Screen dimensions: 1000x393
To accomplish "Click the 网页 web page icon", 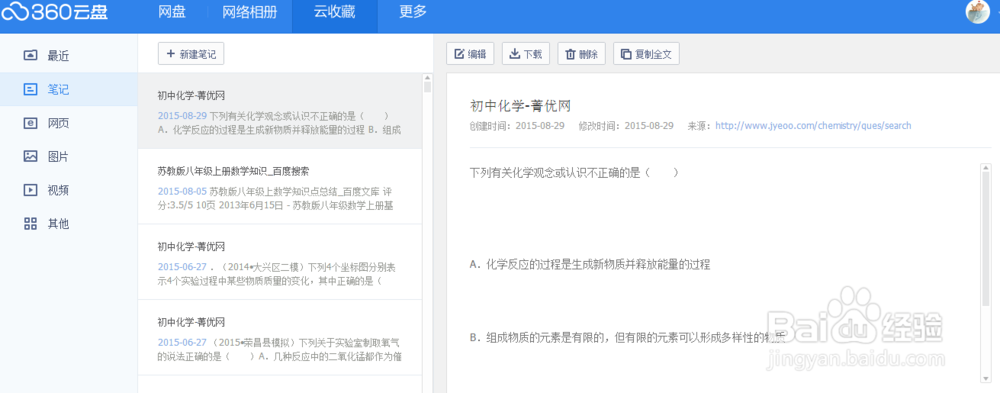I will (x=30, y=123).
